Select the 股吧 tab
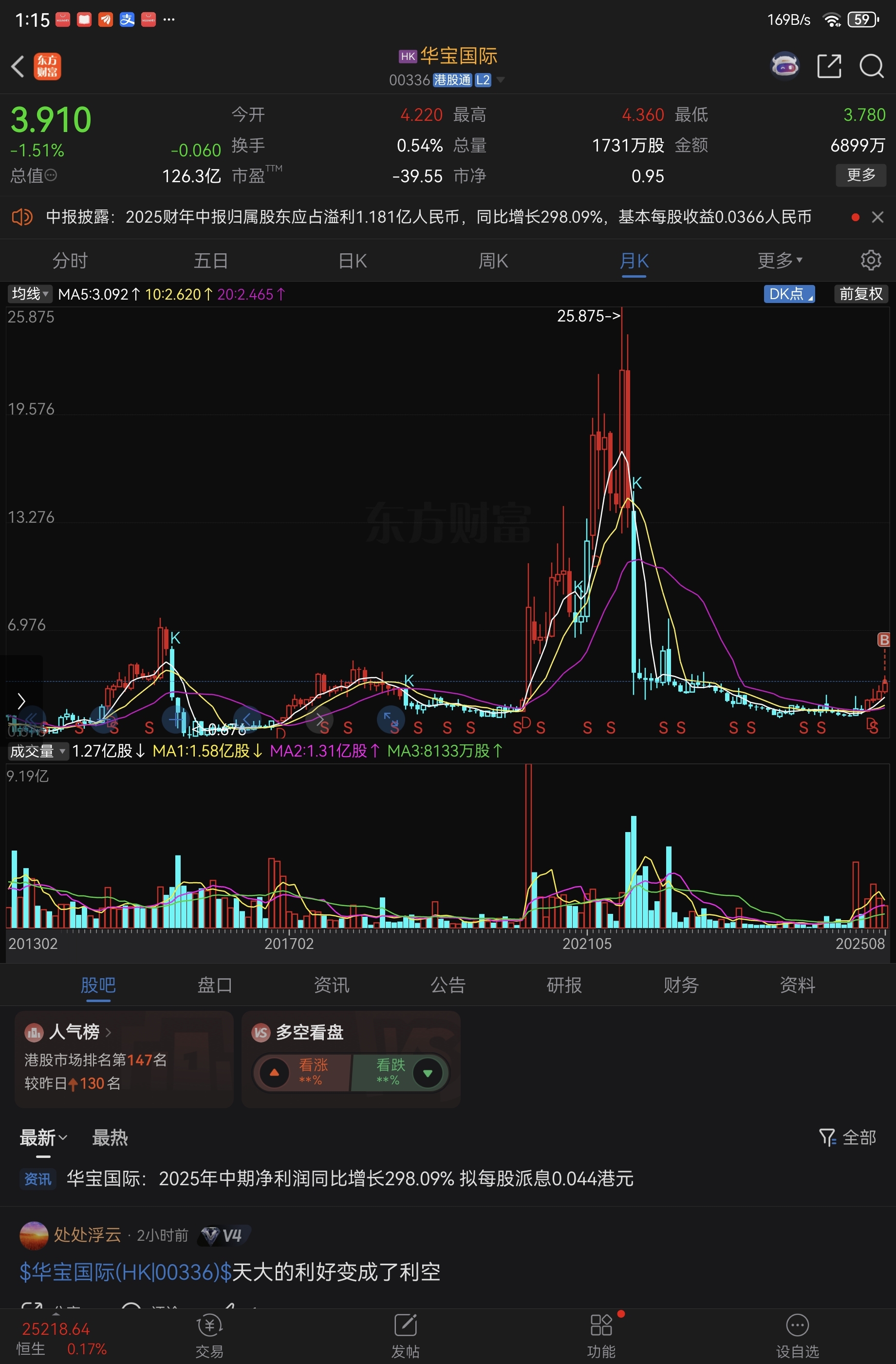The width and height of the screenshot is (896, 1364). [x=98, y=985]
